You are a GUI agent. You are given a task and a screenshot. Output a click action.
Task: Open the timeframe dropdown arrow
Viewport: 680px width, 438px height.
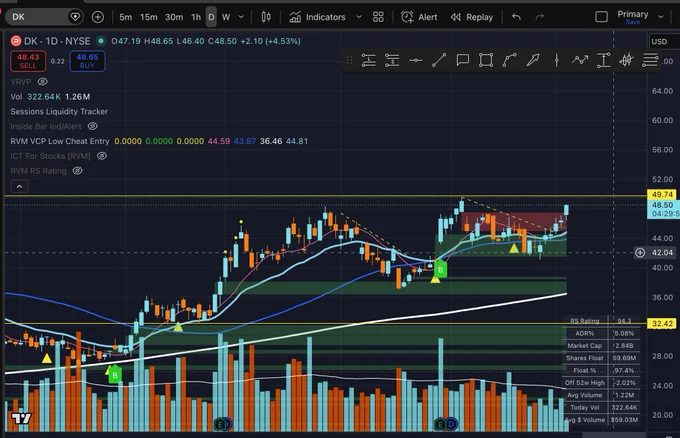tap(242, 17)
